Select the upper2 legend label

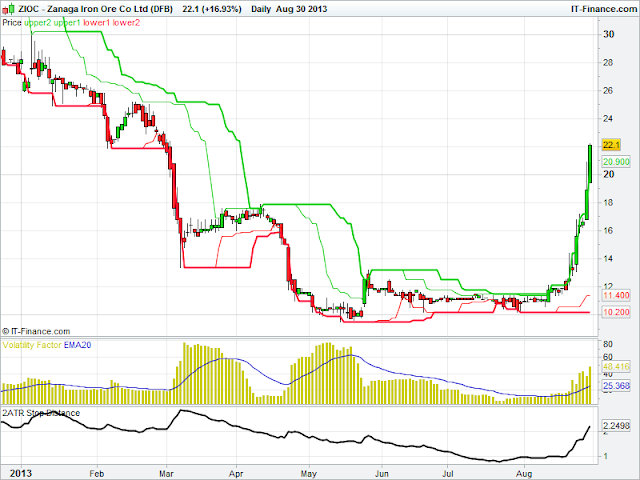tap(38, 23)
